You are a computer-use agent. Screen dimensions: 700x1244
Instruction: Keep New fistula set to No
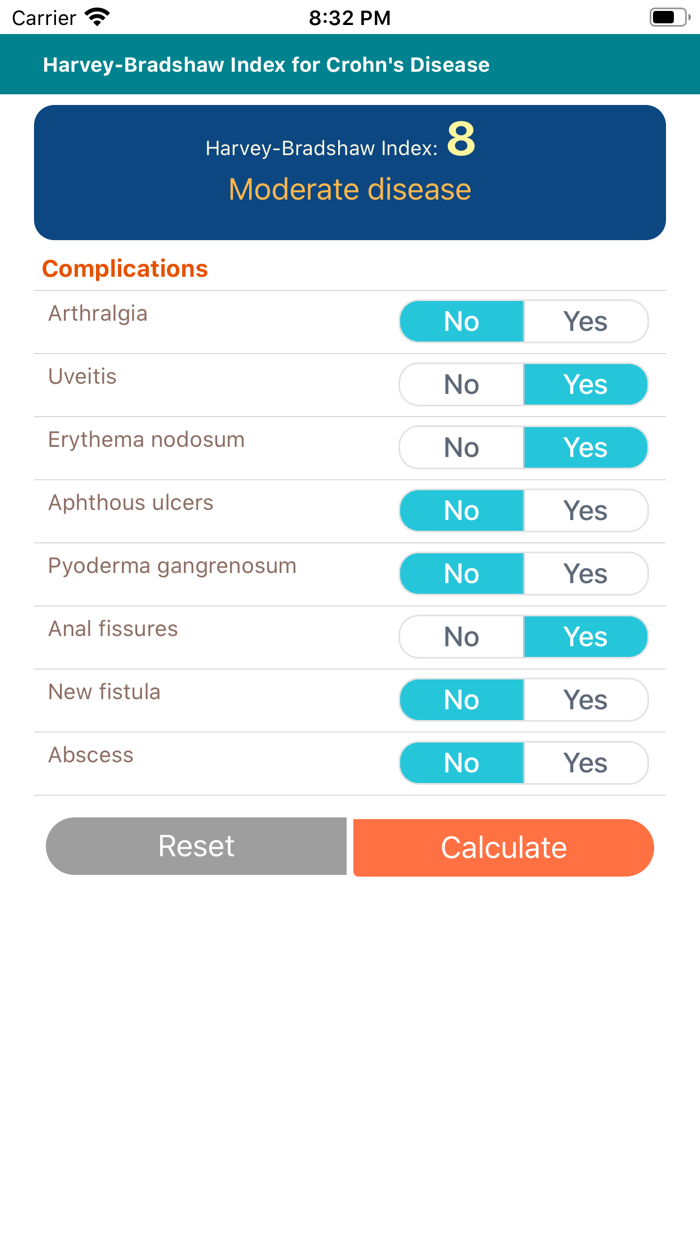461,699
